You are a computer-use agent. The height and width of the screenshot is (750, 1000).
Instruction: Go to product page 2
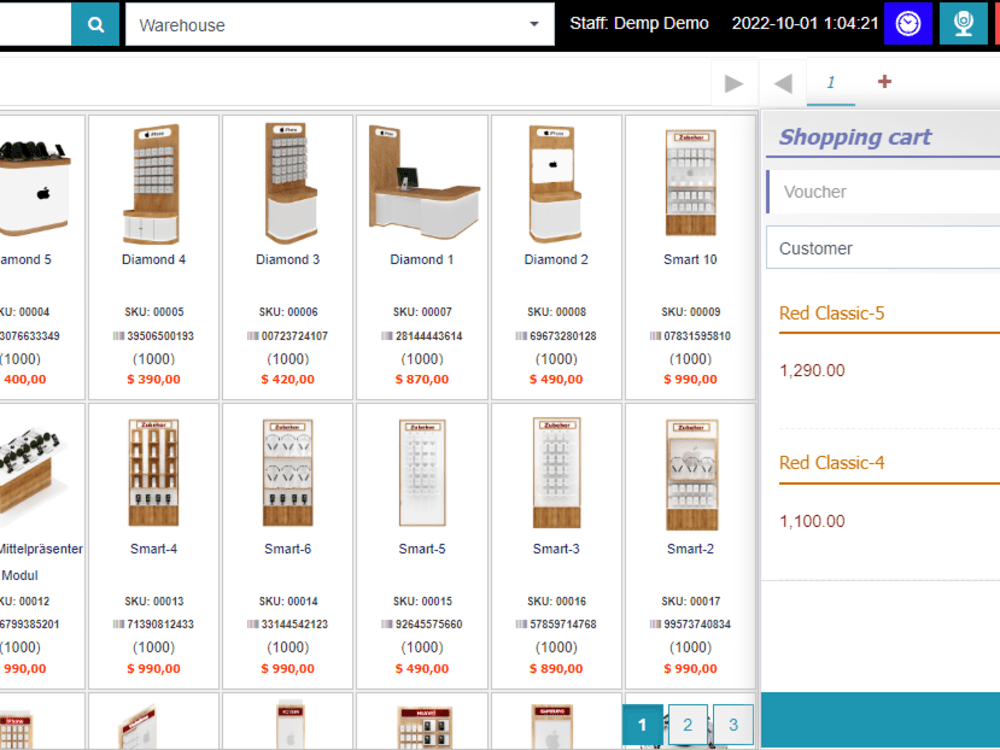pyautogui.click(x=688, y=724)
